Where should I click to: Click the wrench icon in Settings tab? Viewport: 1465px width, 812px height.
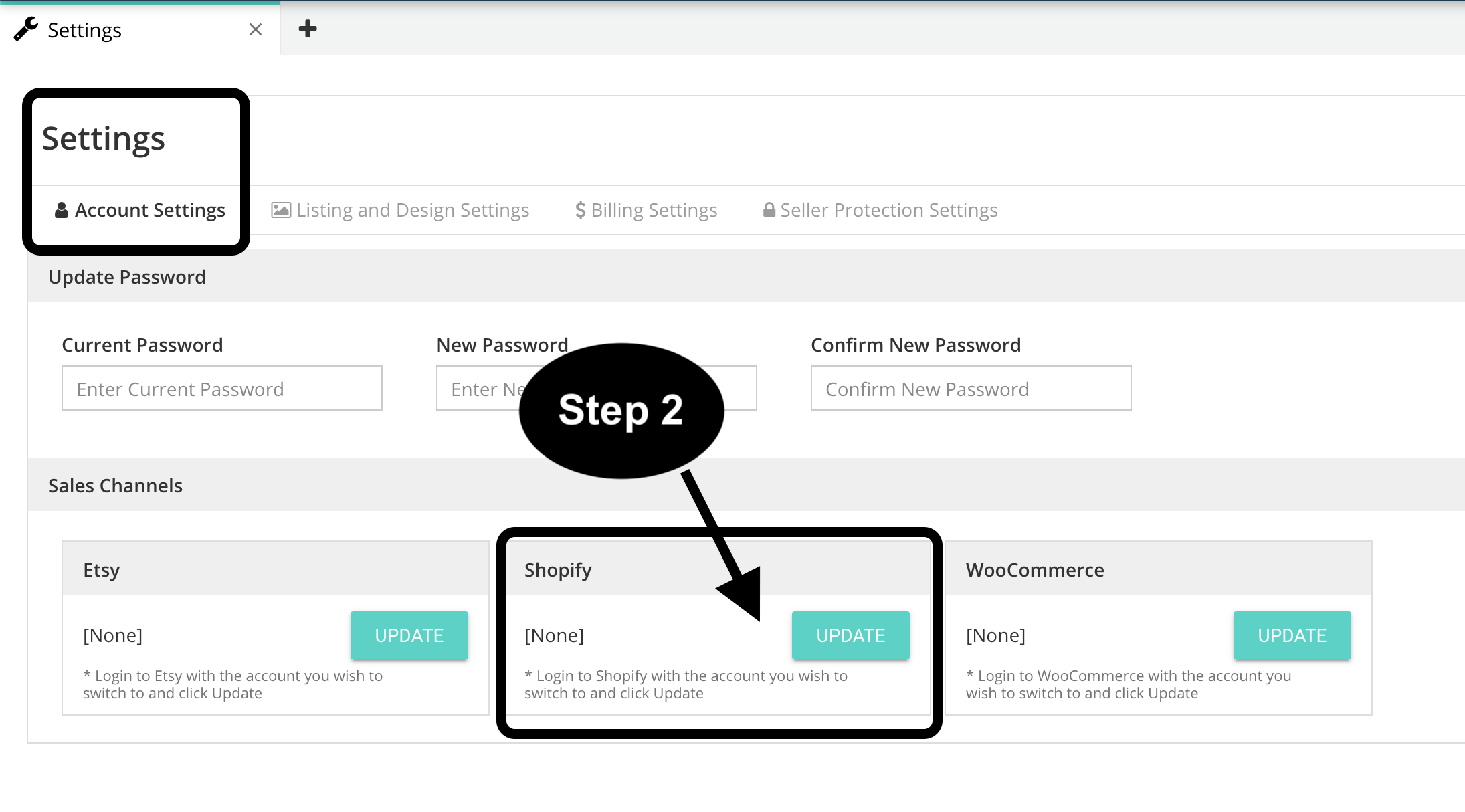tap(26, 29)
